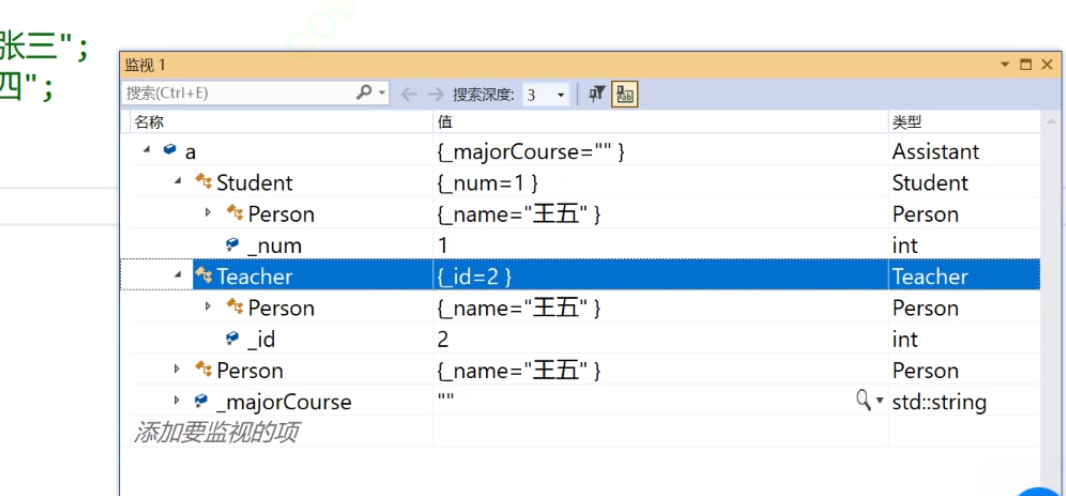
Task: Collapse the variable a tree node
Action: coord(146,151)
